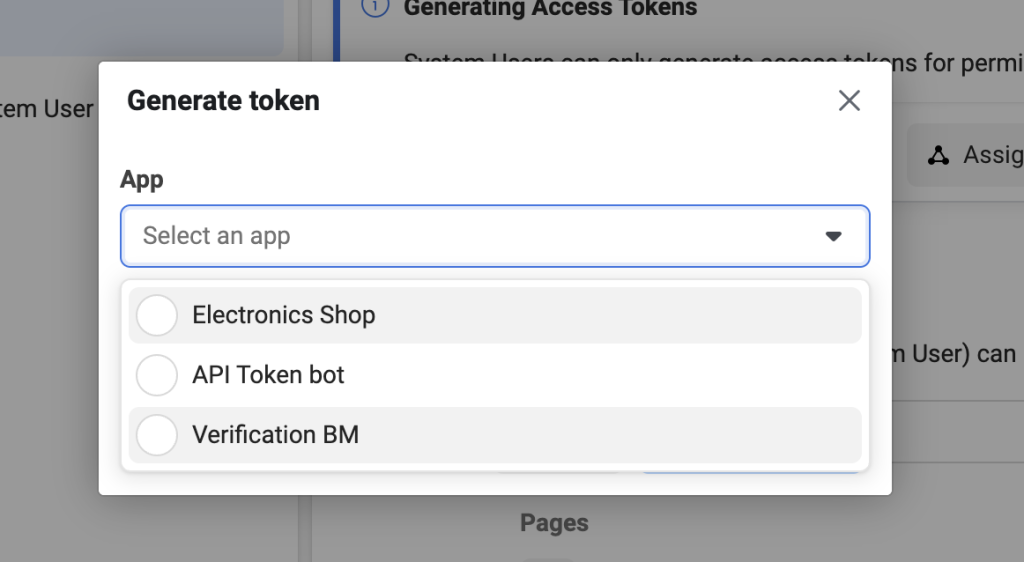1024x562 pixels.
Task: Choose the Electronics Shop option text
Action: pos(283,315)
